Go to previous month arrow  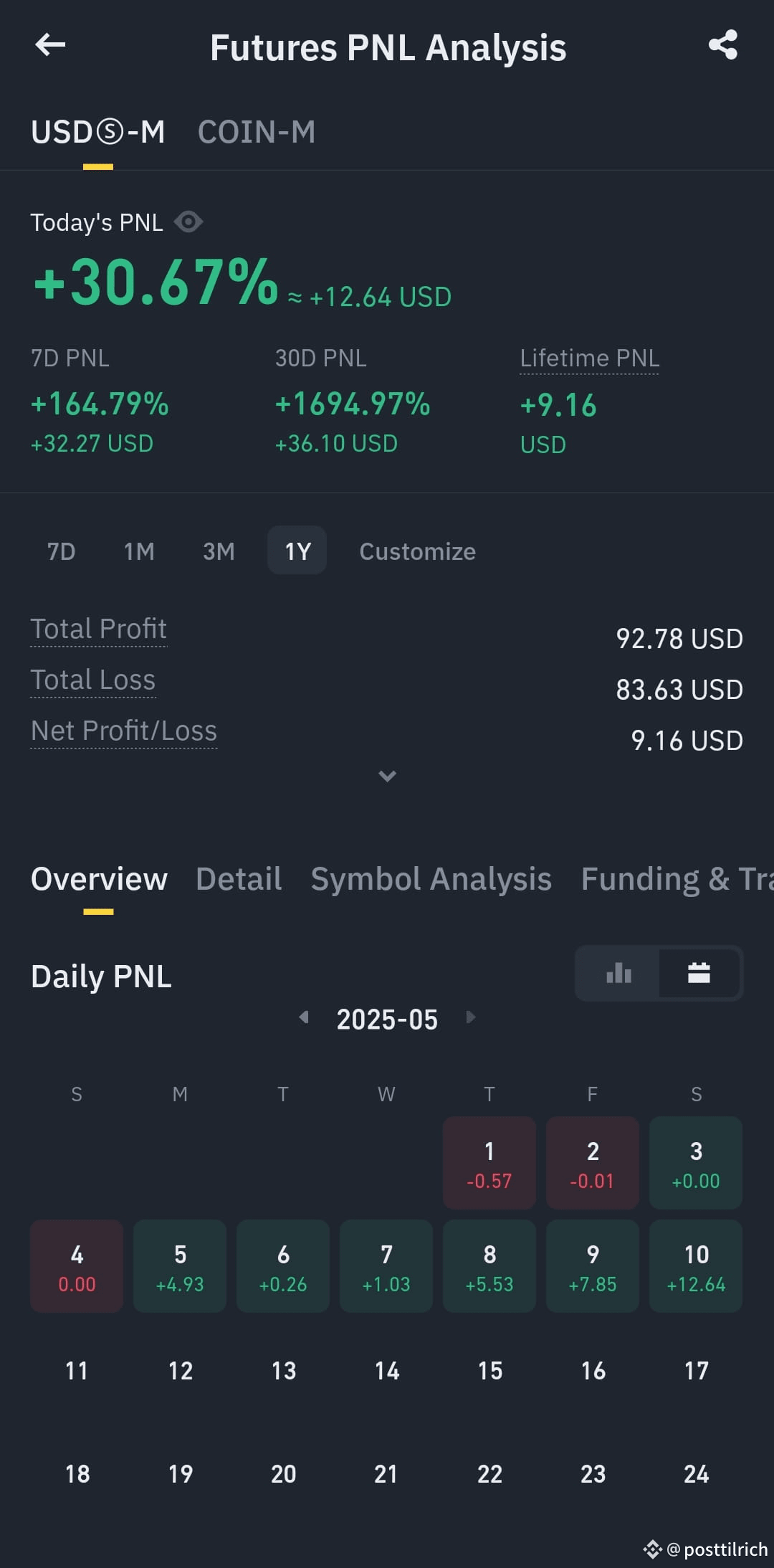(x=304, y=1017)
